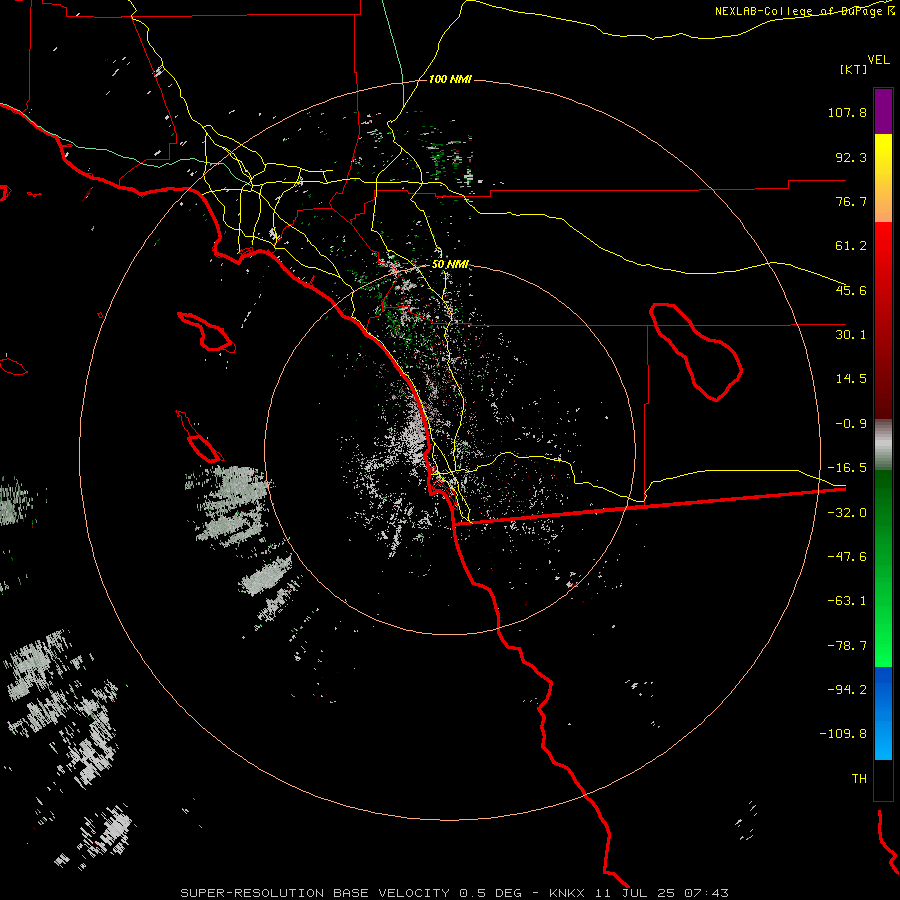Image resolution: width=900 pixels, height=900 pixels.
Task: Pick the green segment of the color bar
Action: tap(883, 568)
